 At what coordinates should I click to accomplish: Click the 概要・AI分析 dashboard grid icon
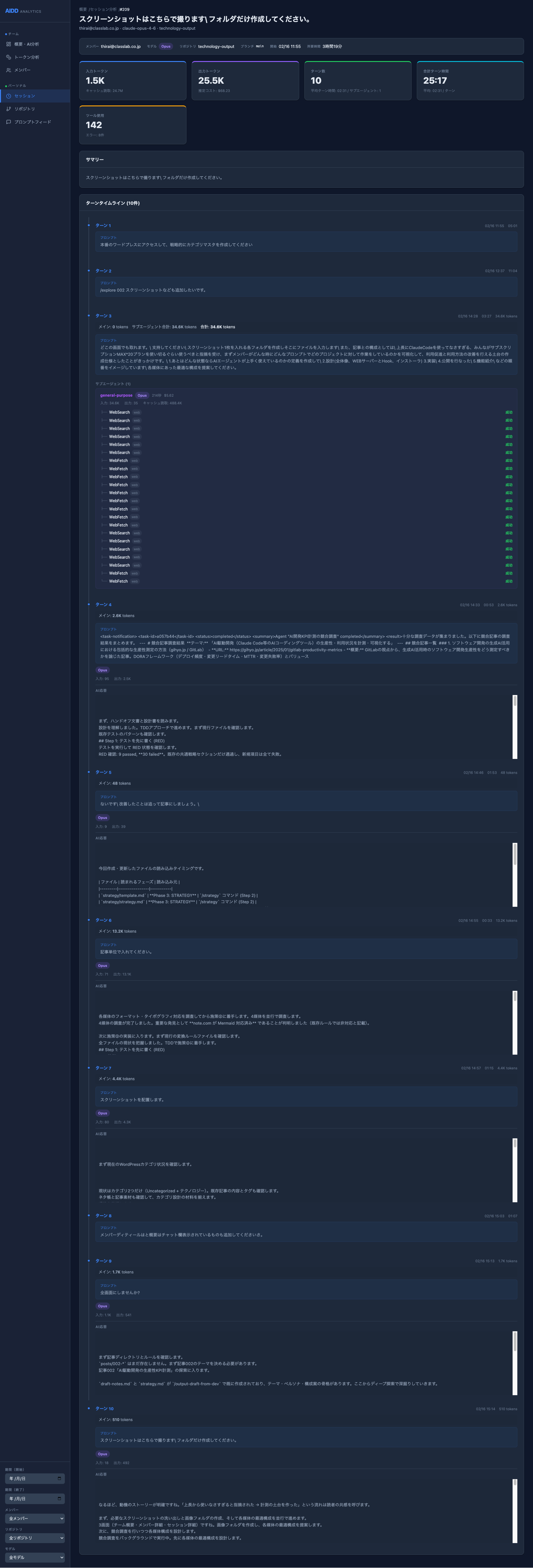9,44
